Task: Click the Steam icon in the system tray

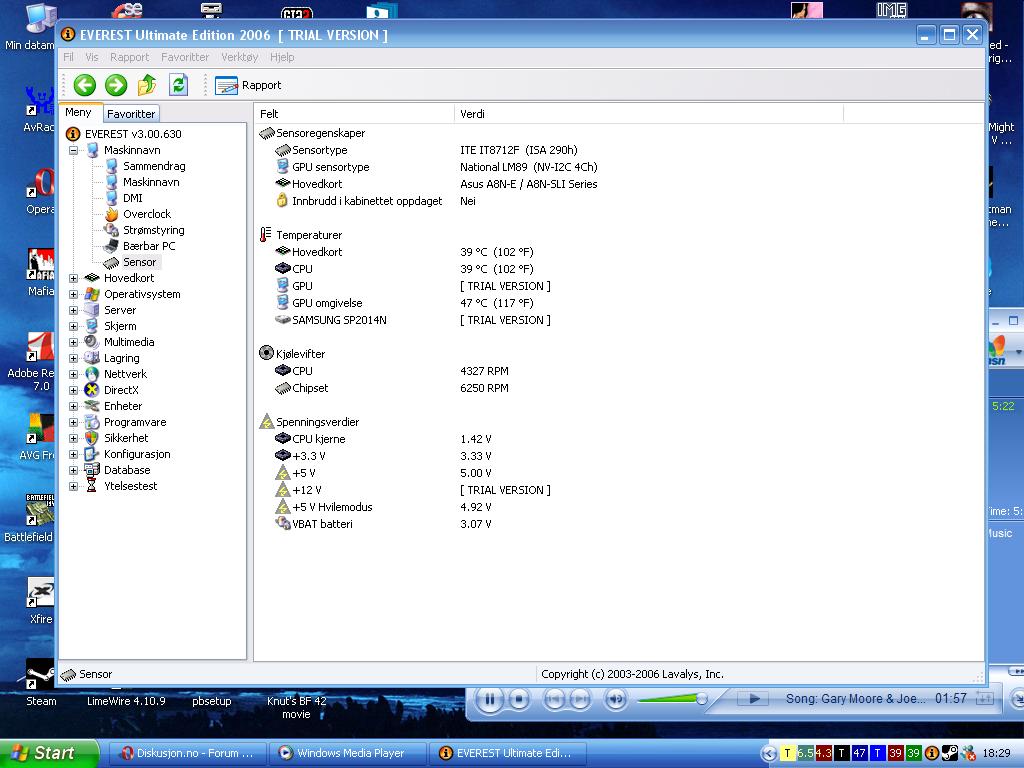Action: point(950,753)
